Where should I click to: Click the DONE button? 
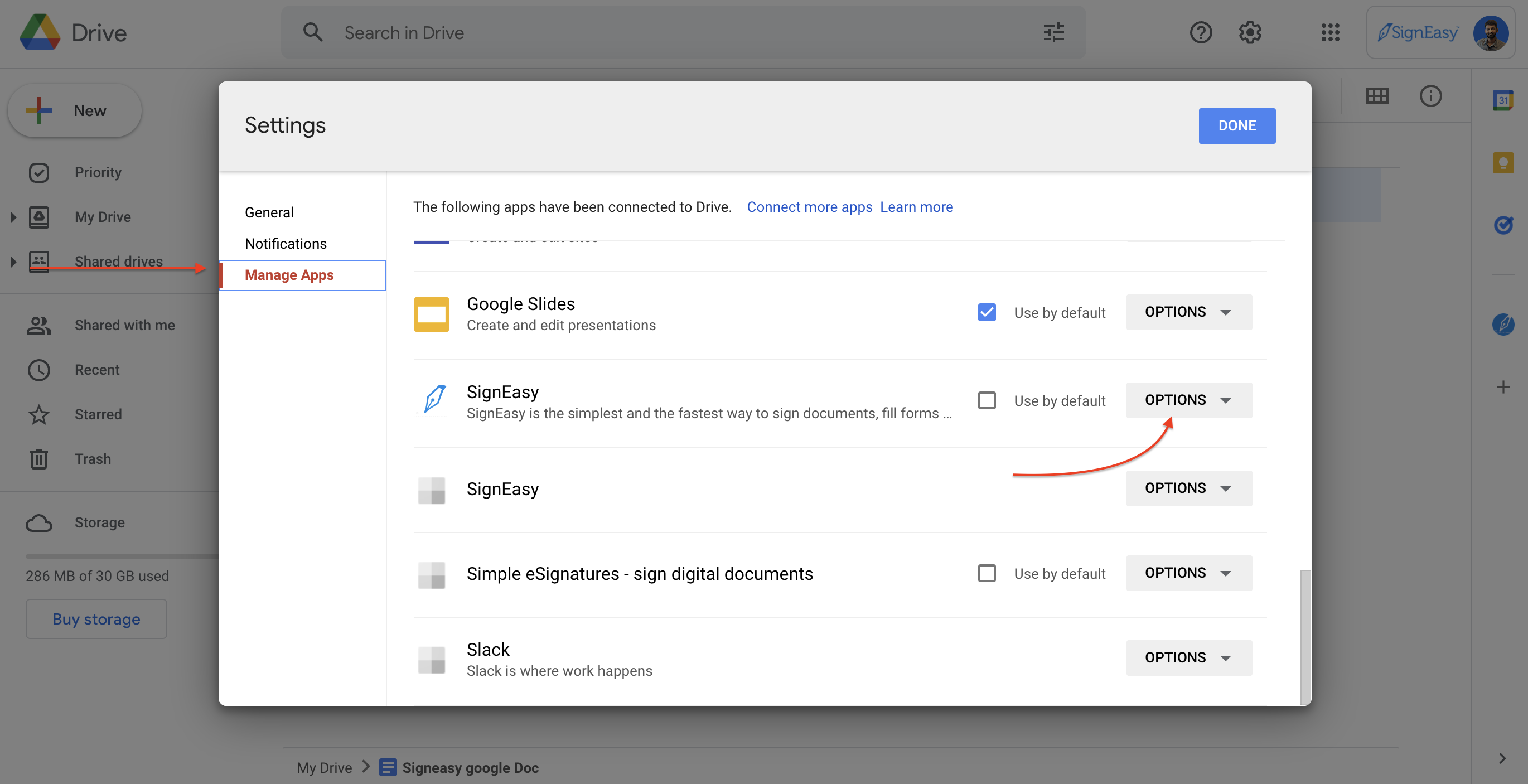pos(1237,125)
